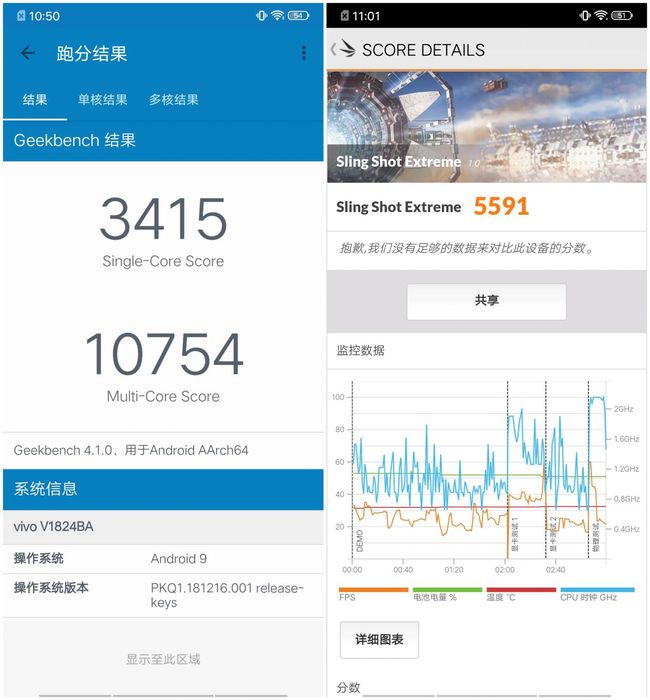650x700 pixels.
Task: Switch to the 单核结果 tab
Action: 103,100
